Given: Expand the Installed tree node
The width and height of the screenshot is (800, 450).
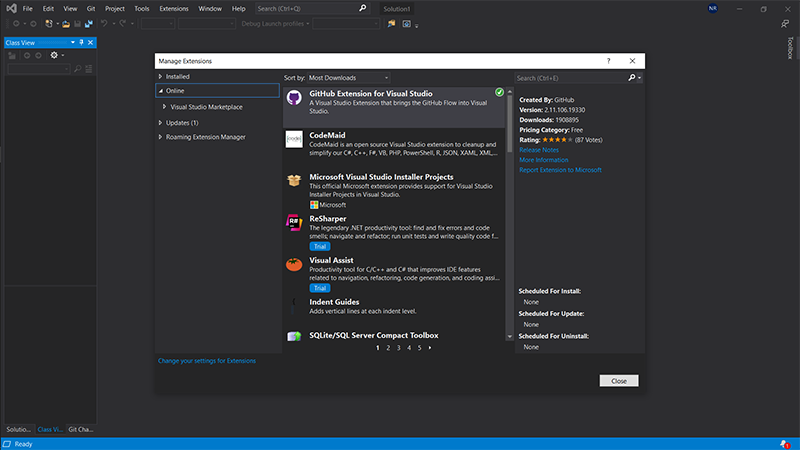Looking at the screenshot, I should coord(160,77).
